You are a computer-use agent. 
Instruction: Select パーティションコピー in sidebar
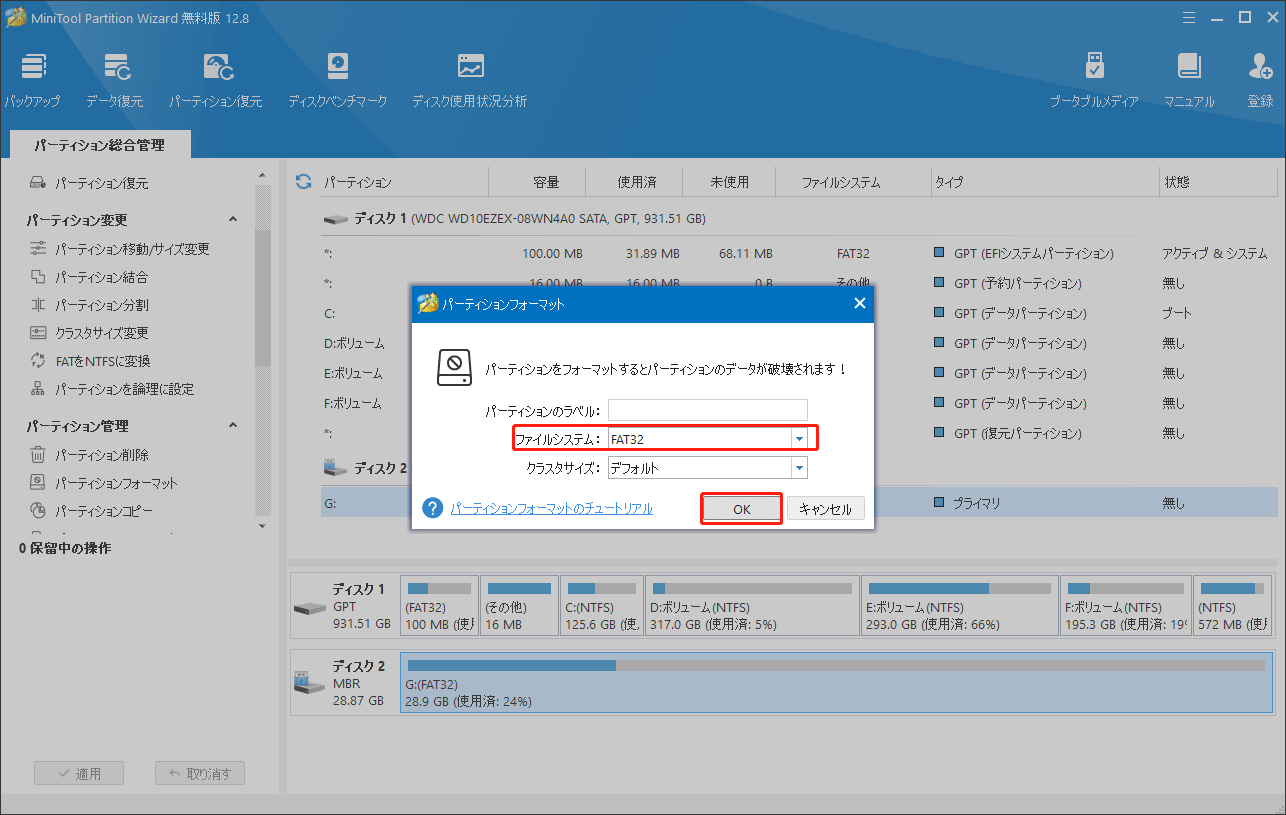[104, 511]
